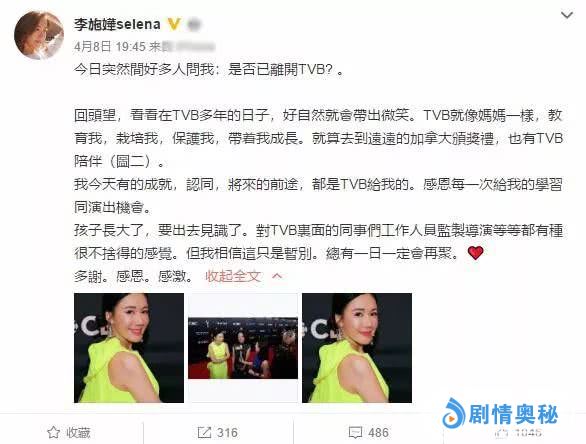Screen dimensions: 586x444
Task: Click the post timestamp 4月8日 19:45
Action: 110,47
